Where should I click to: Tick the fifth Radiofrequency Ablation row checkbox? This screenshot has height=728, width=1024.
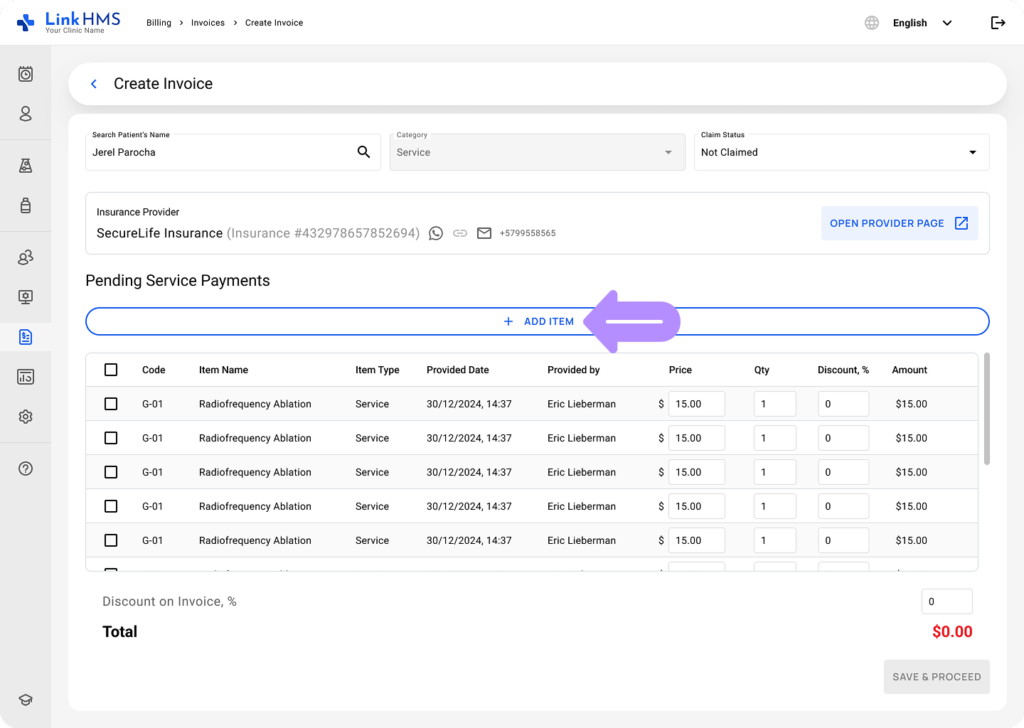tap(111, 540)
